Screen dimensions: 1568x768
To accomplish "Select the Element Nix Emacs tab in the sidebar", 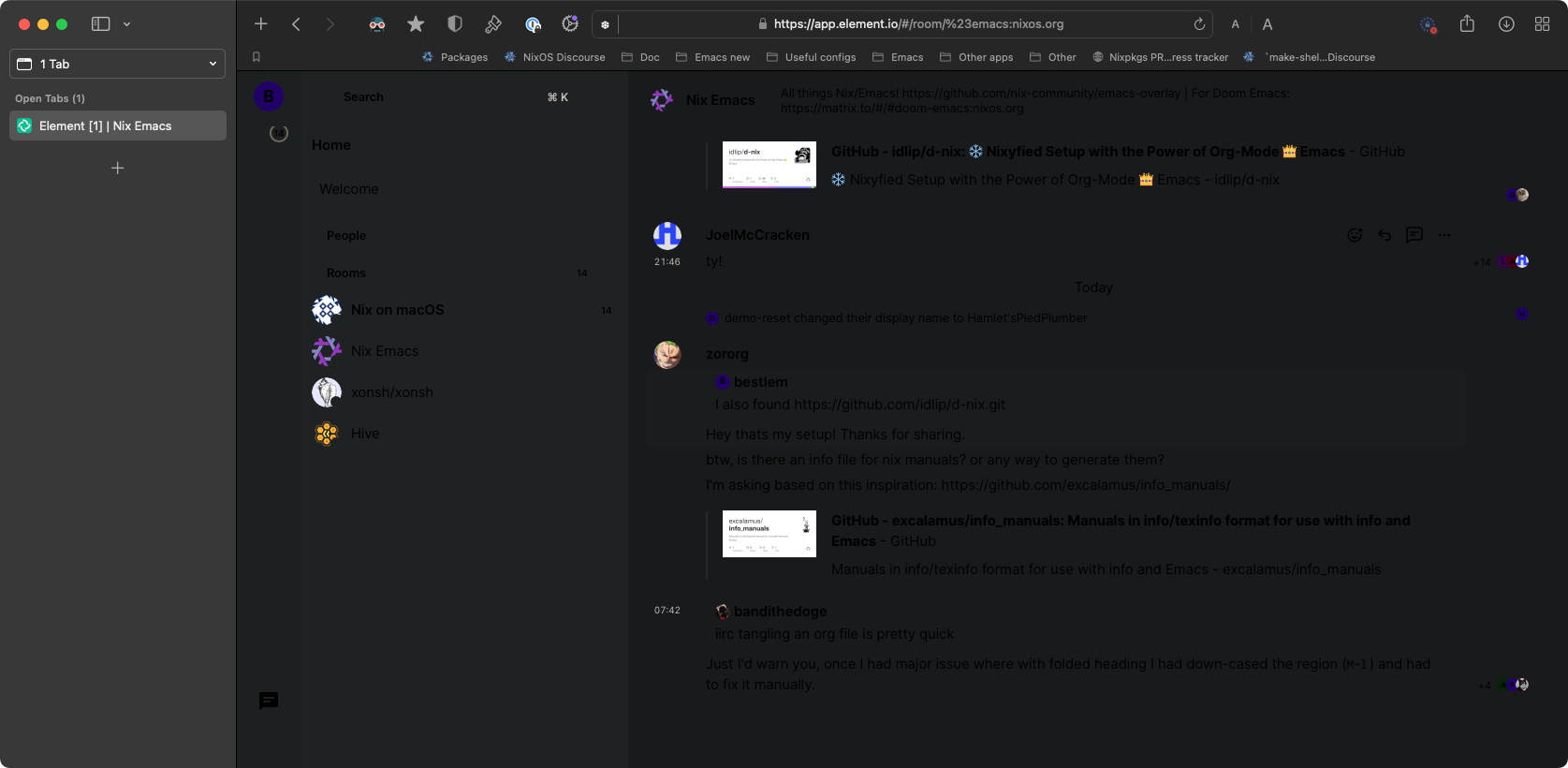I will pos(118,126).
